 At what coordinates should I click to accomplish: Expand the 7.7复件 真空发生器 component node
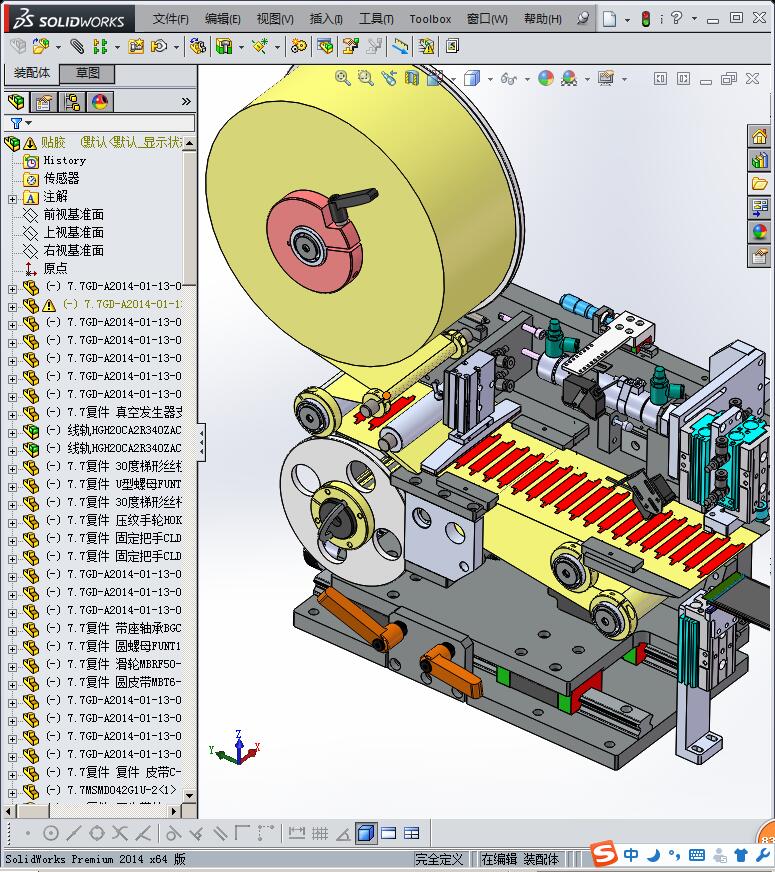[12, 415]
